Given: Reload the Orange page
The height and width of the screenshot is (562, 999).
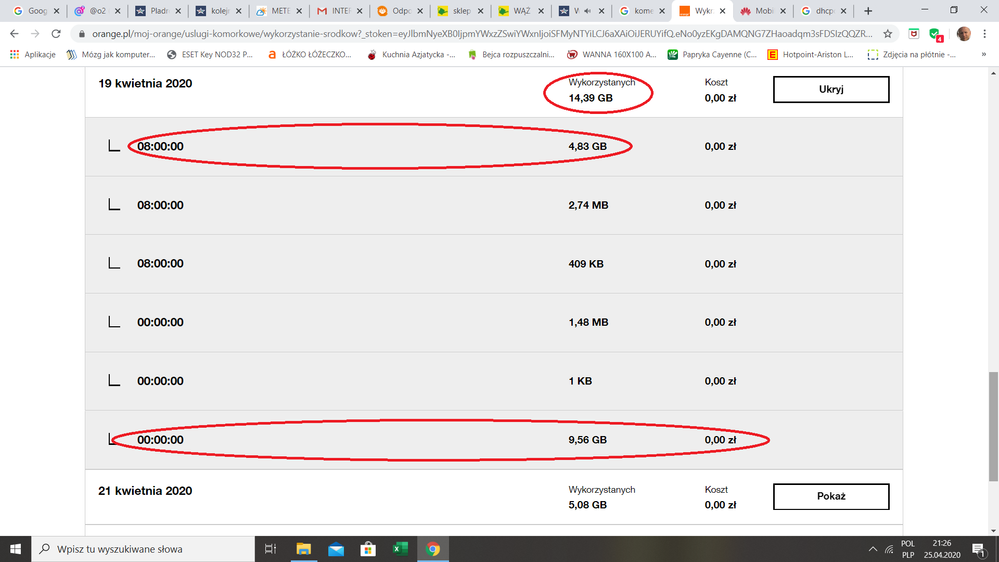Looking at the screenshot, I should pyautogui.click(x=56, y=34).
